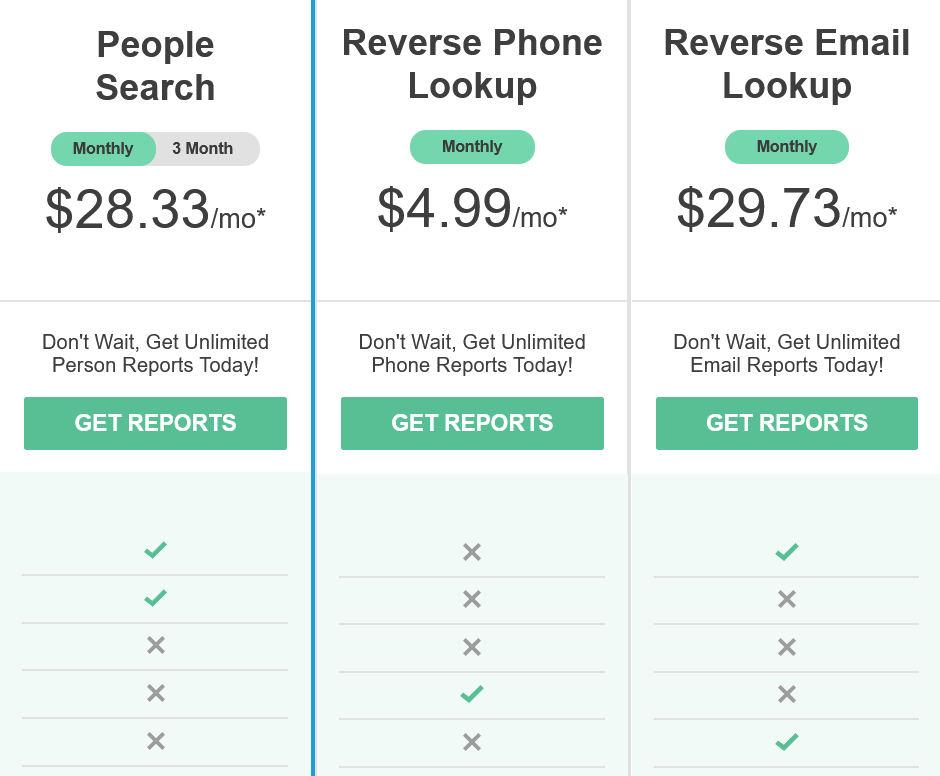Click the $28.33/mo price text

(x=155, y=211)
